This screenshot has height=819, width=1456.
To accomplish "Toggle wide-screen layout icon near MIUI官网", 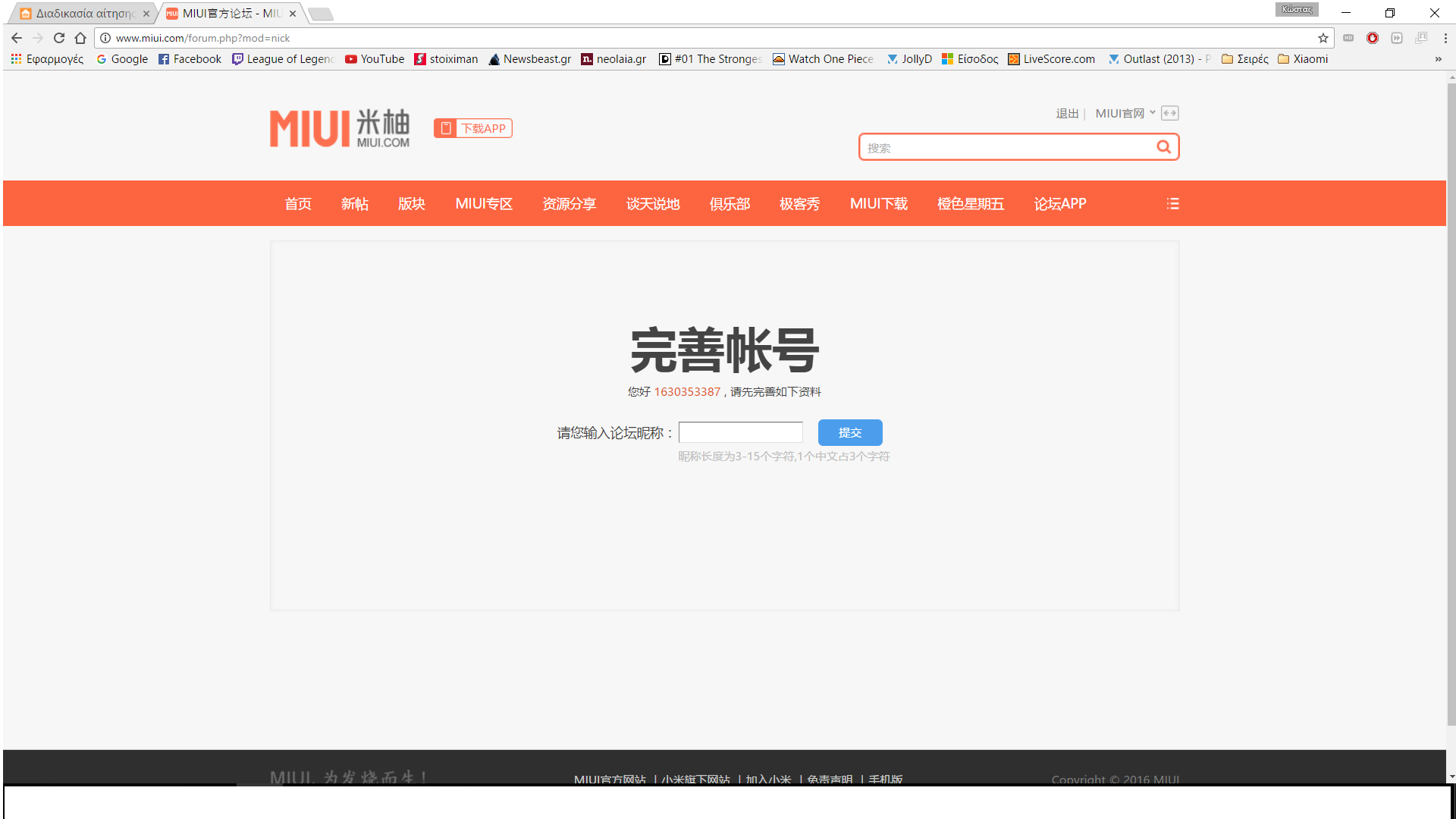I will tap(1169, 113).
